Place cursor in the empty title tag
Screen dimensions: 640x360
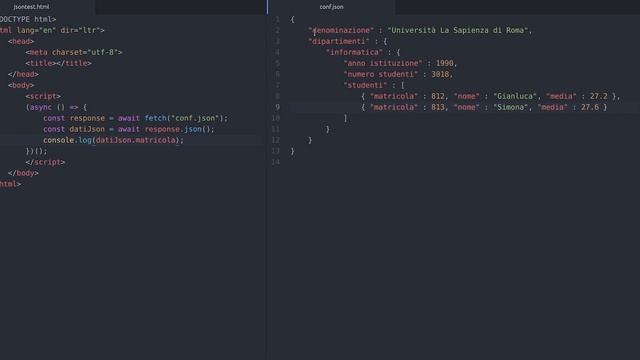coord(58,63)
